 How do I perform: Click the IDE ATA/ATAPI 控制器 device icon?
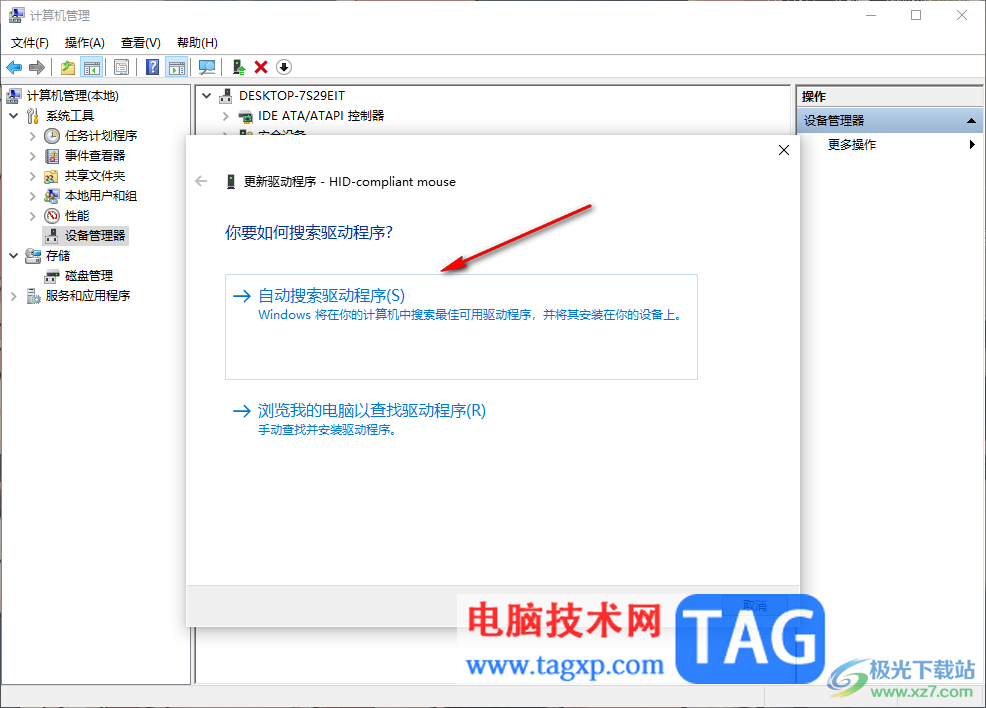(x=245, y=116)
